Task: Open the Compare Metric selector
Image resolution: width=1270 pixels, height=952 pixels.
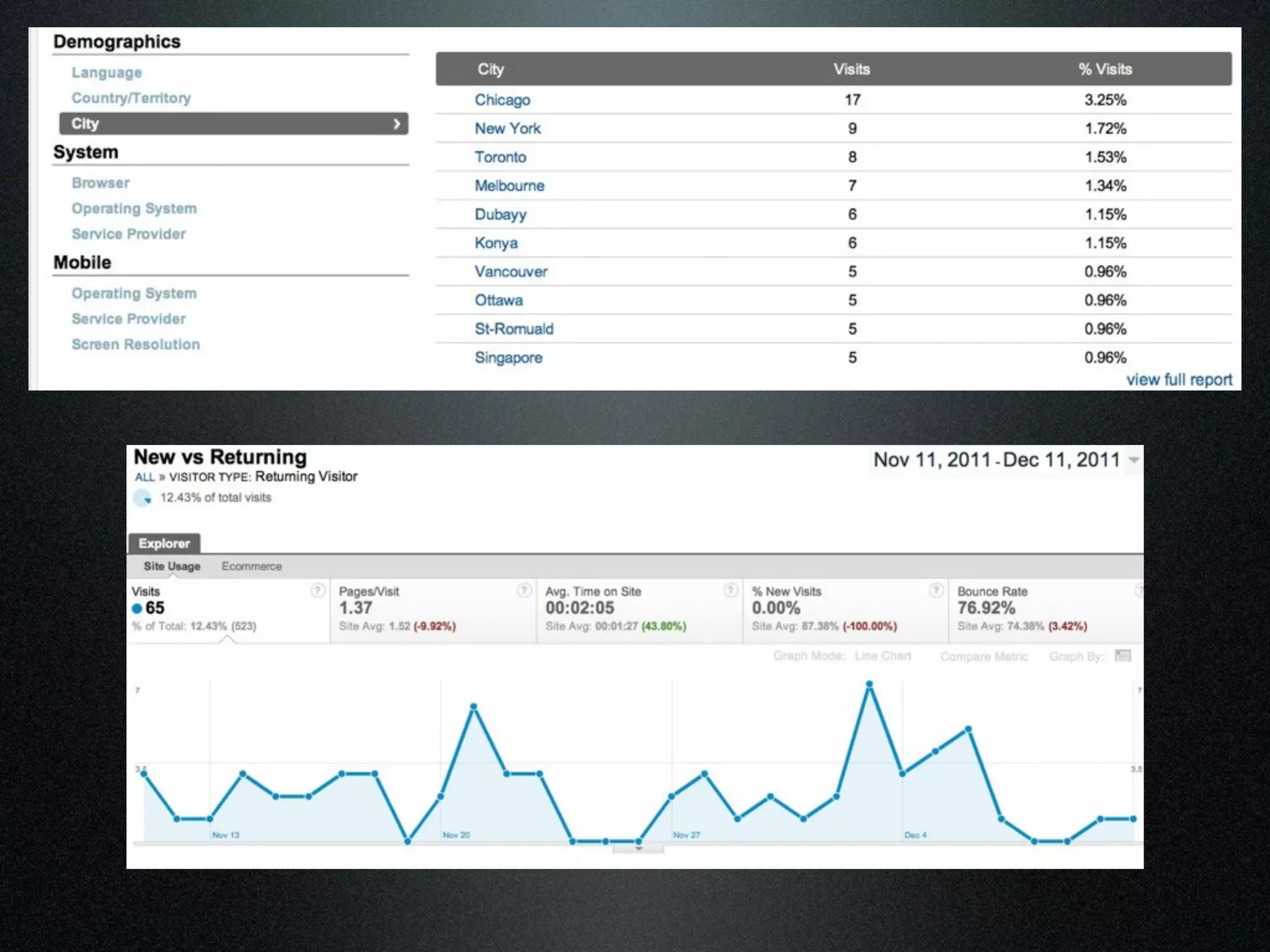Action: click(x=984, y=656)
